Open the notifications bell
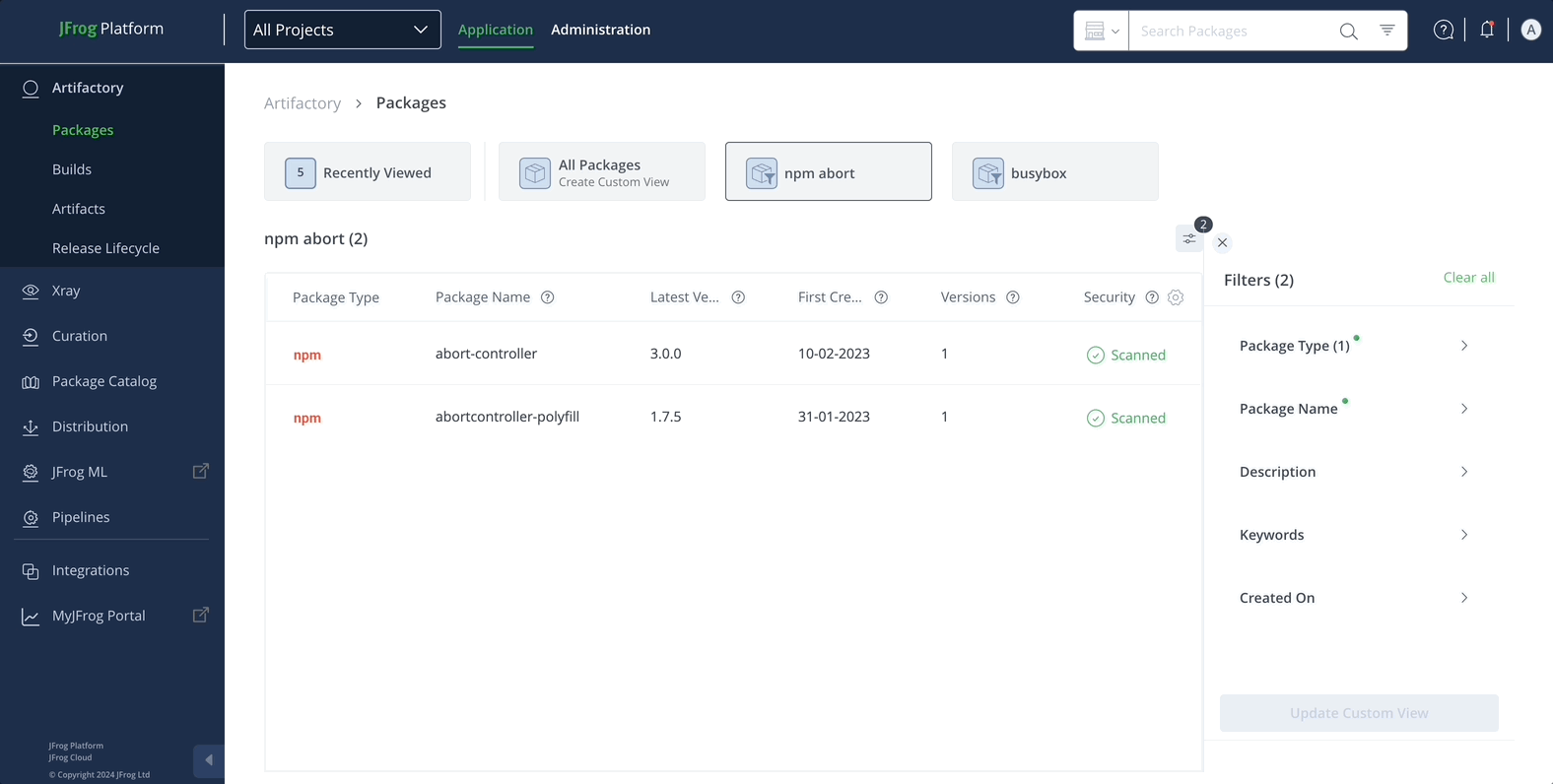Screen dimensions: 1553x784 pyautogui.click(x=1487, y=30)
